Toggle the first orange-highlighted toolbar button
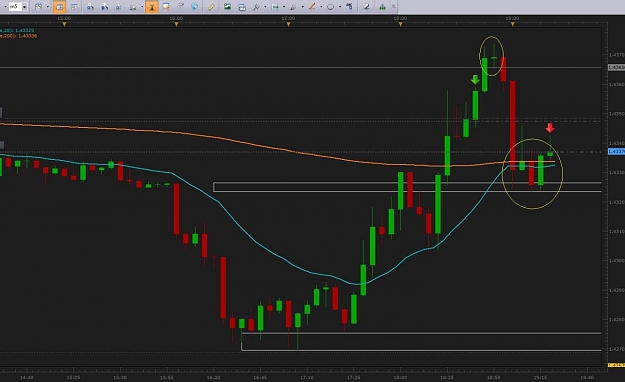The height and width of the screenshot is (382, 625). pyautogui.click(x=59, y=6)
